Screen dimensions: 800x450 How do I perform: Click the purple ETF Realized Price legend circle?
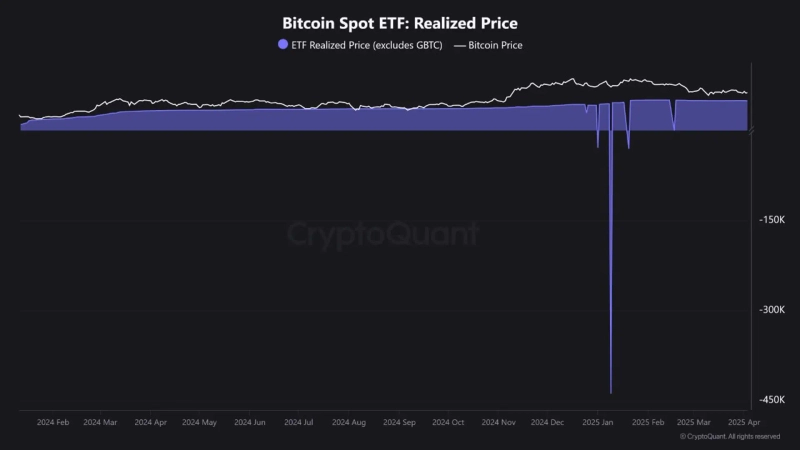(283, 45)
